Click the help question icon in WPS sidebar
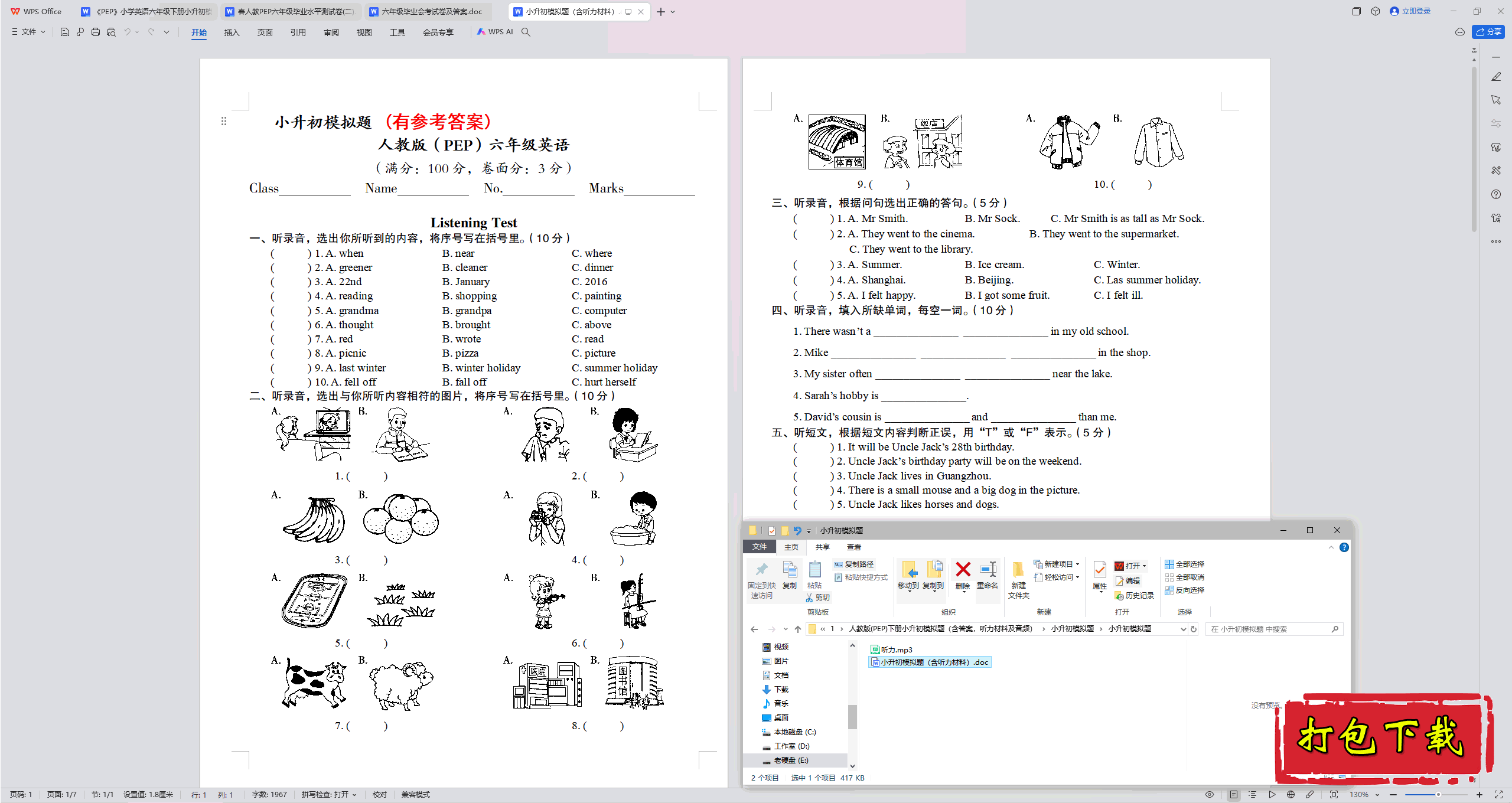Screen dimensions: 1512x803 click(x=1496, y=194)
